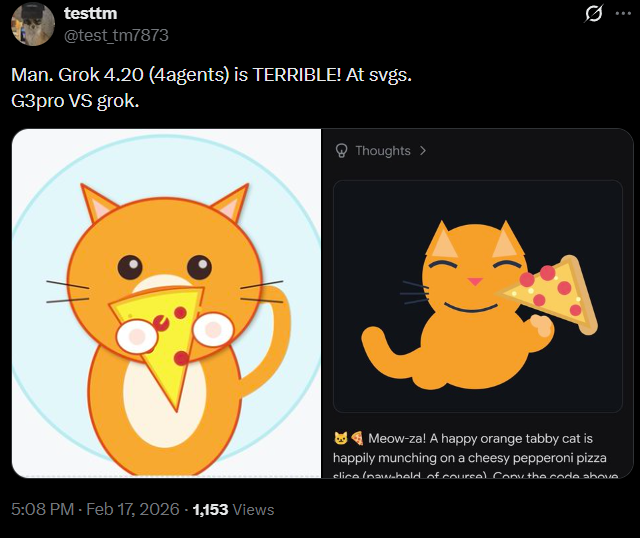Click the cat emoji before Meow-za
The height and width of the screenshot is (538, 640).
click(340, 439)
